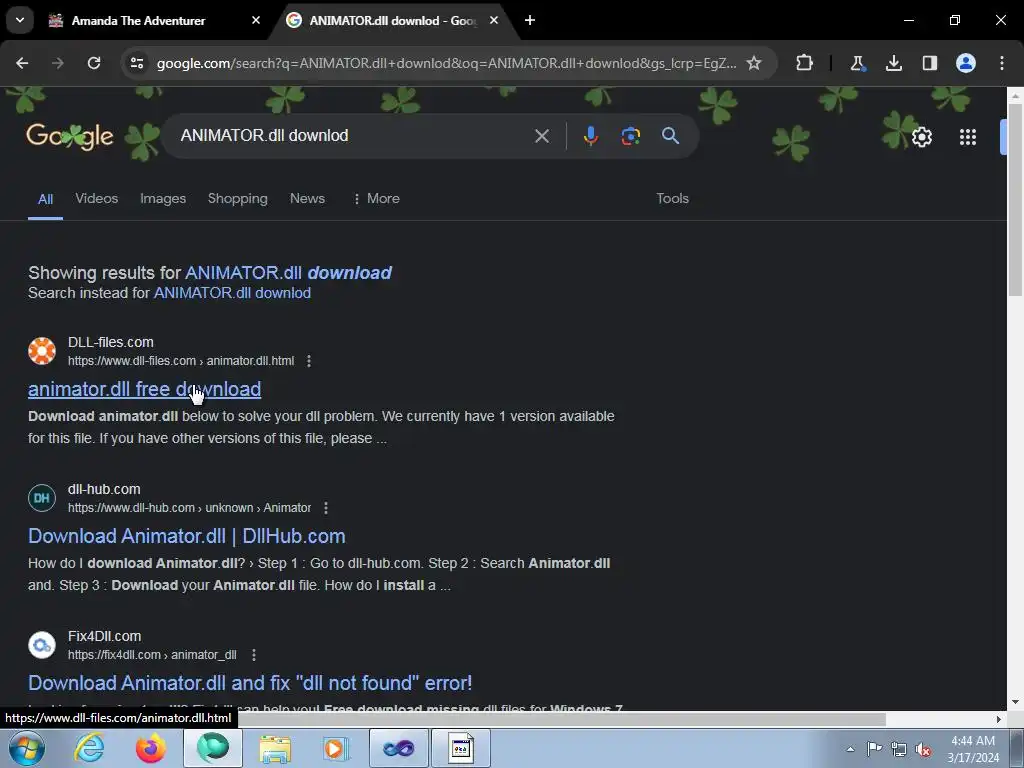Image resolution: width=1024 pixels, height=768 pixels.
Task: Switch to News results
Action: [307, 199]
